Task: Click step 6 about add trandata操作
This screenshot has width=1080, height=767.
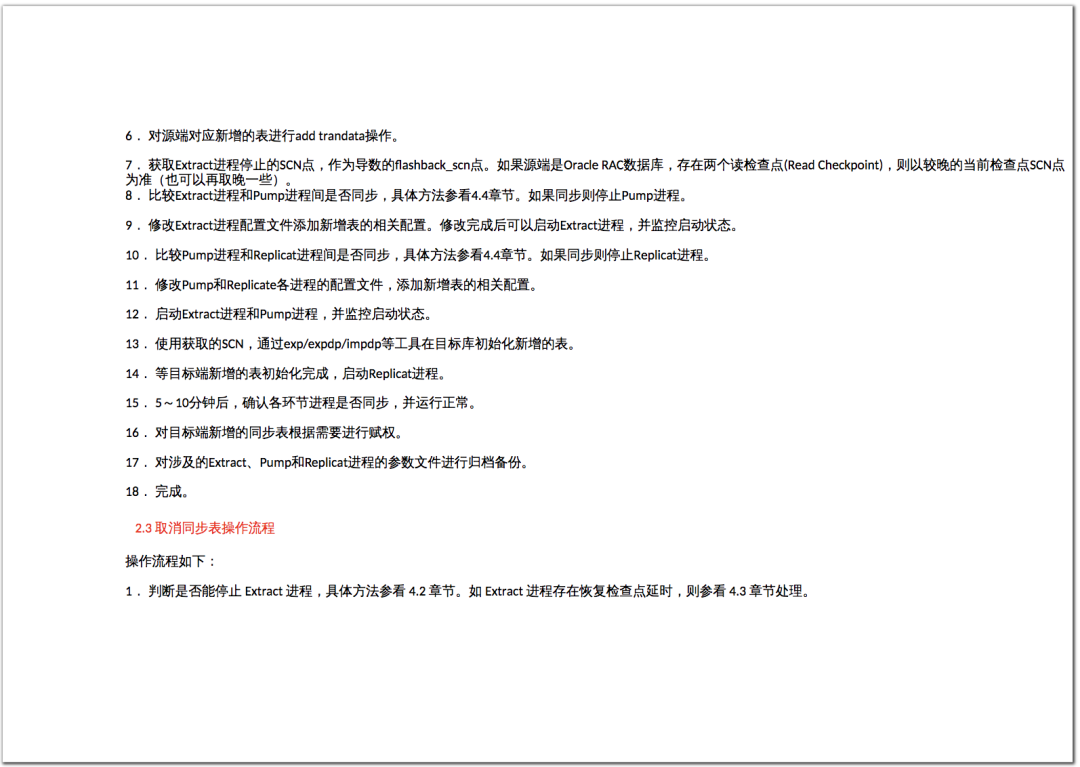Action: pos(262,136)
